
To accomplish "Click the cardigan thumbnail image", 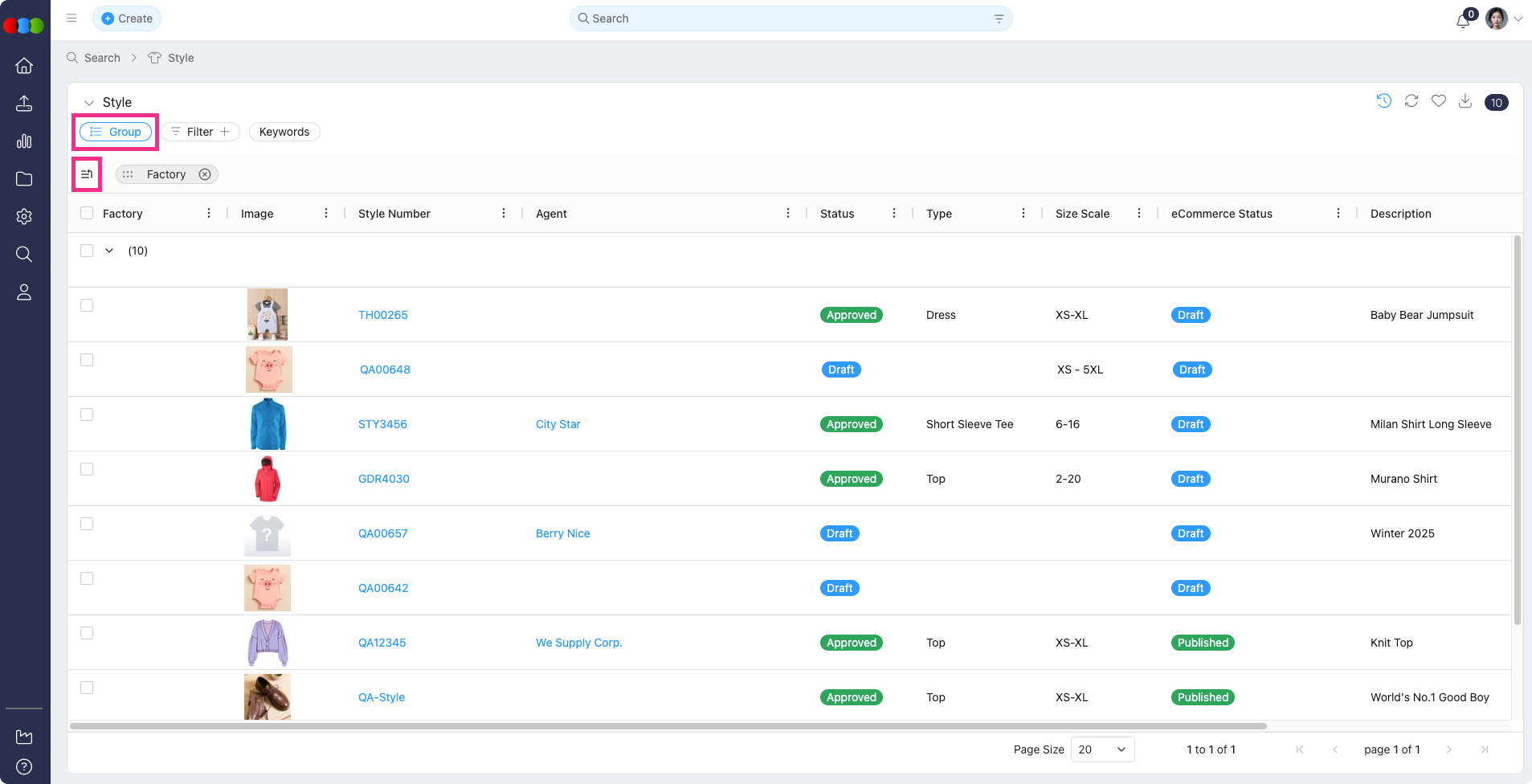I will click(268, 643).
